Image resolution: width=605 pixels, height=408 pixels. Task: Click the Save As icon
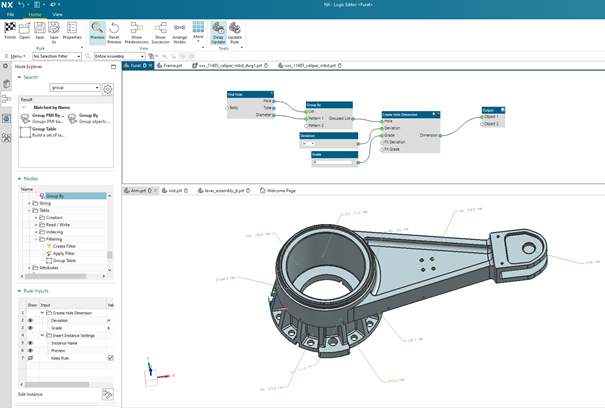tap(55, 29)
